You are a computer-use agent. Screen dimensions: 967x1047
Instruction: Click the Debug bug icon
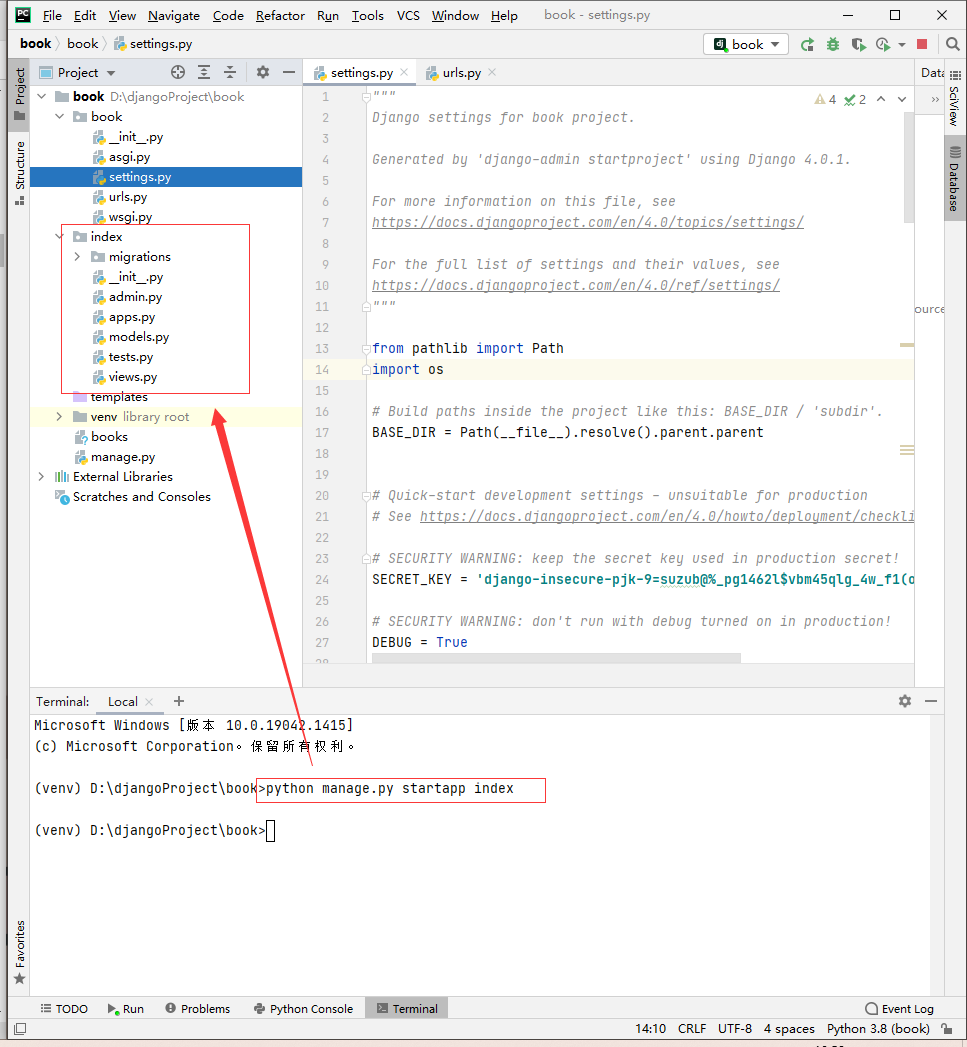click(833, 45)
